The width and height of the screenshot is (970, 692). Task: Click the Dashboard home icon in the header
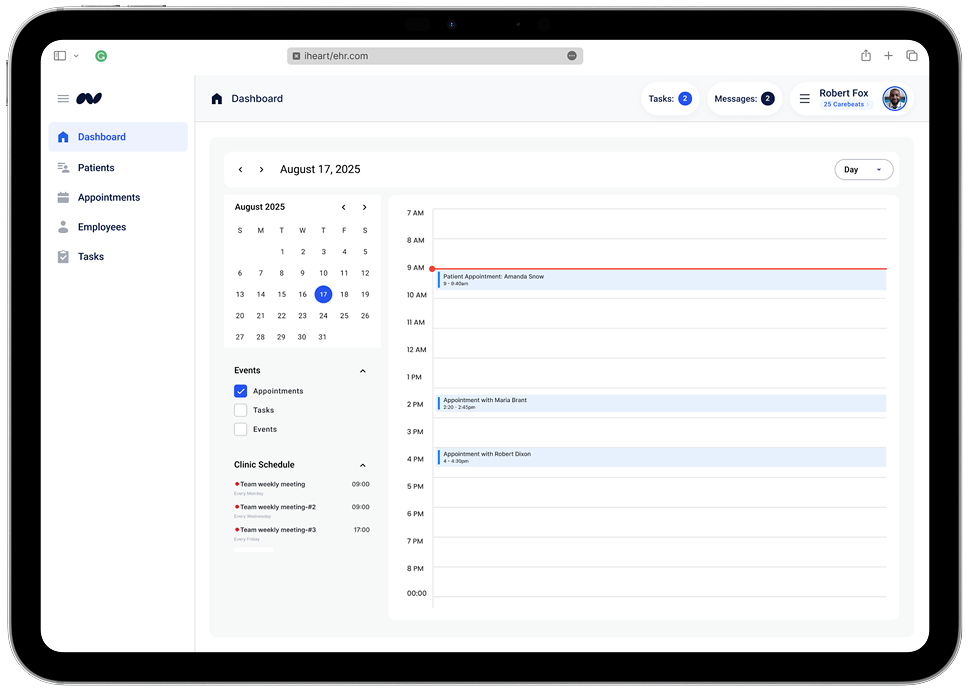217,99
